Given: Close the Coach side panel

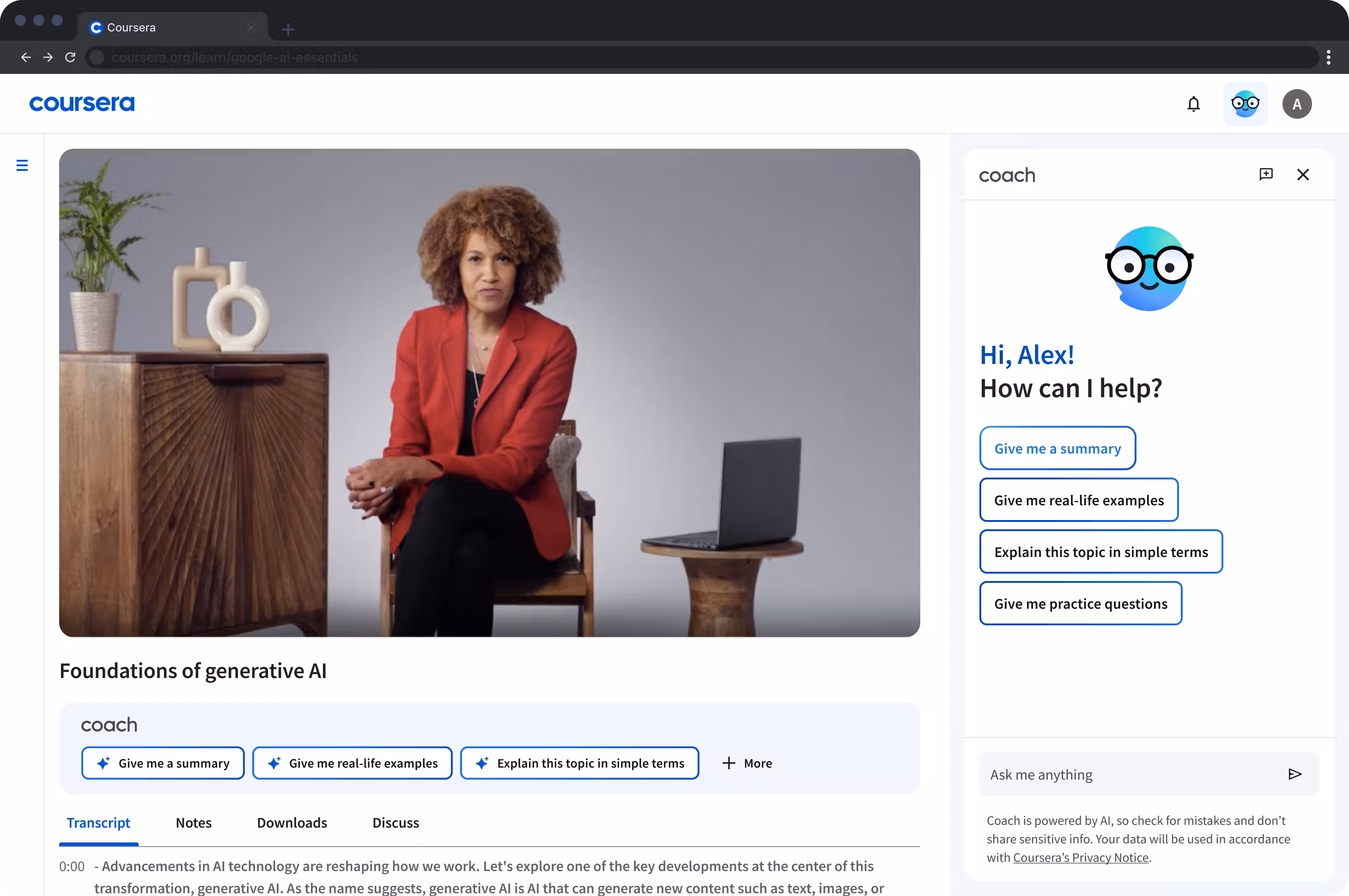Looking at the screenshot, I should tap(1303, 174).
